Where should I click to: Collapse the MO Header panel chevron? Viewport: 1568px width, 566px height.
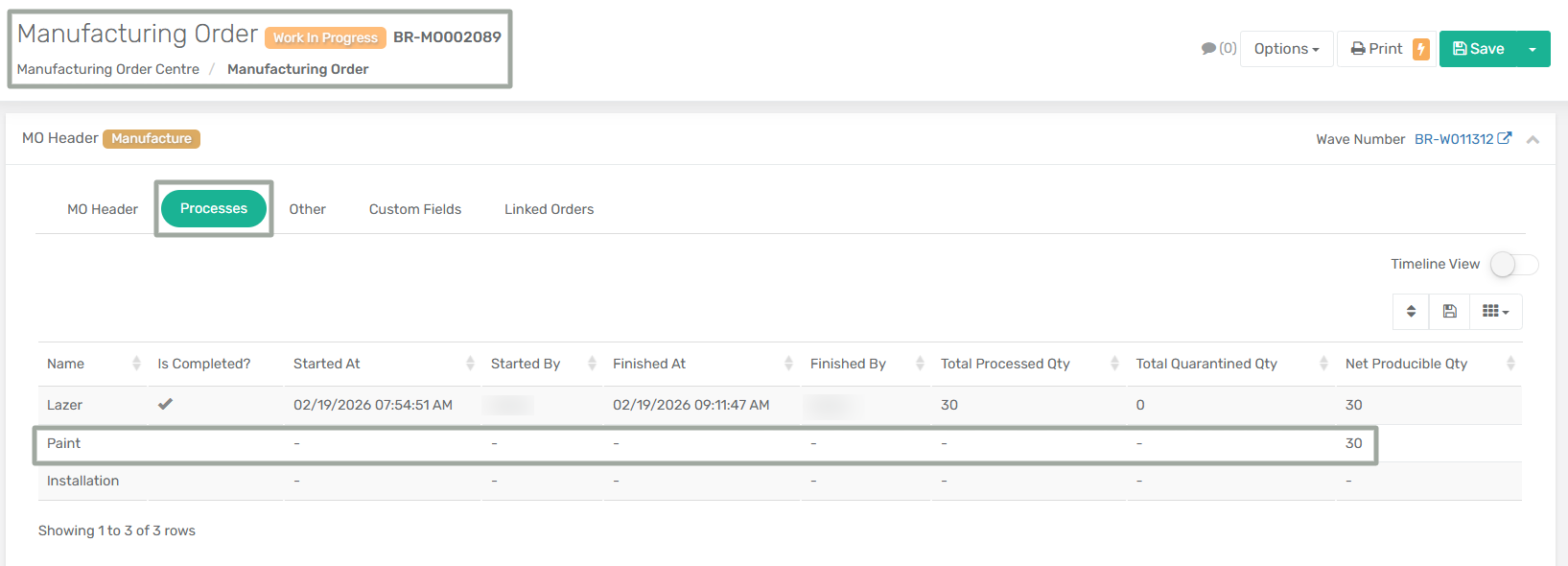(1533, 140)
